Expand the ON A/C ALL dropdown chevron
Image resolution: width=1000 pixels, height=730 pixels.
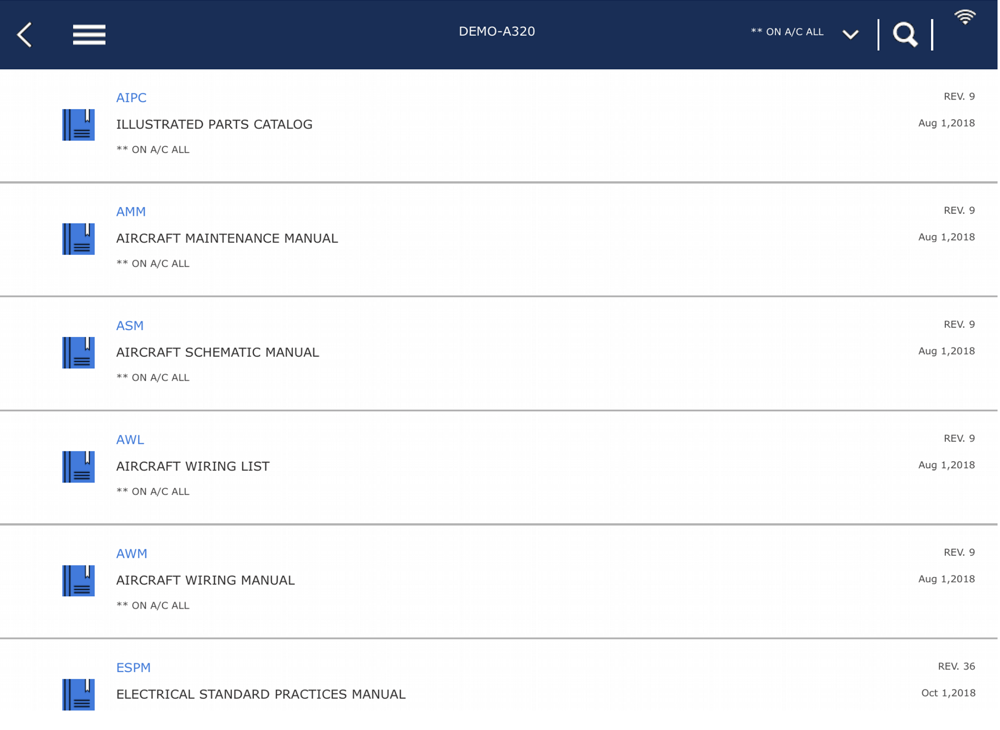(x=850, y=34)
